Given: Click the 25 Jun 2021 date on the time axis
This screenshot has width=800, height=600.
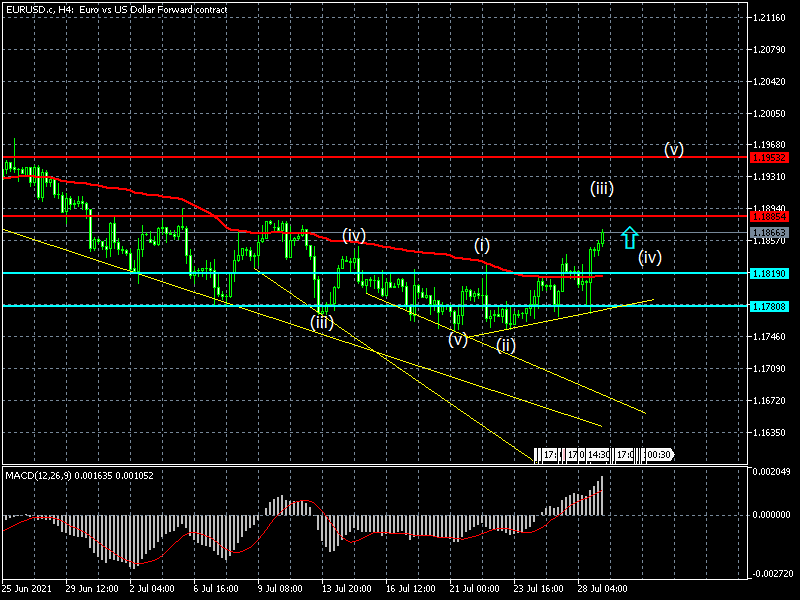Looking at the screenshot, I should coord(29,590).
